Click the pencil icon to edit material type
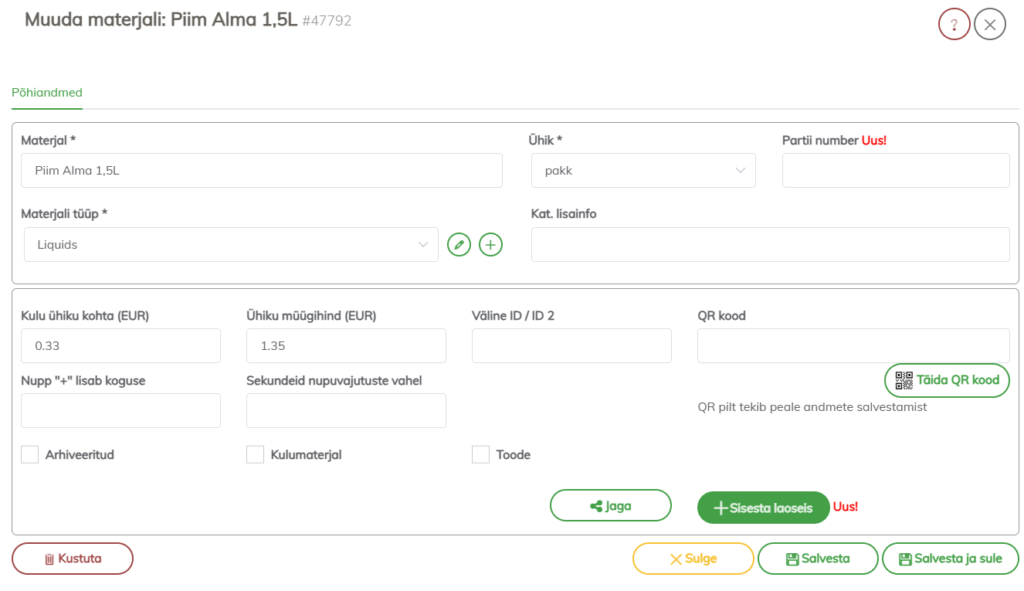 tap(459, 244)
